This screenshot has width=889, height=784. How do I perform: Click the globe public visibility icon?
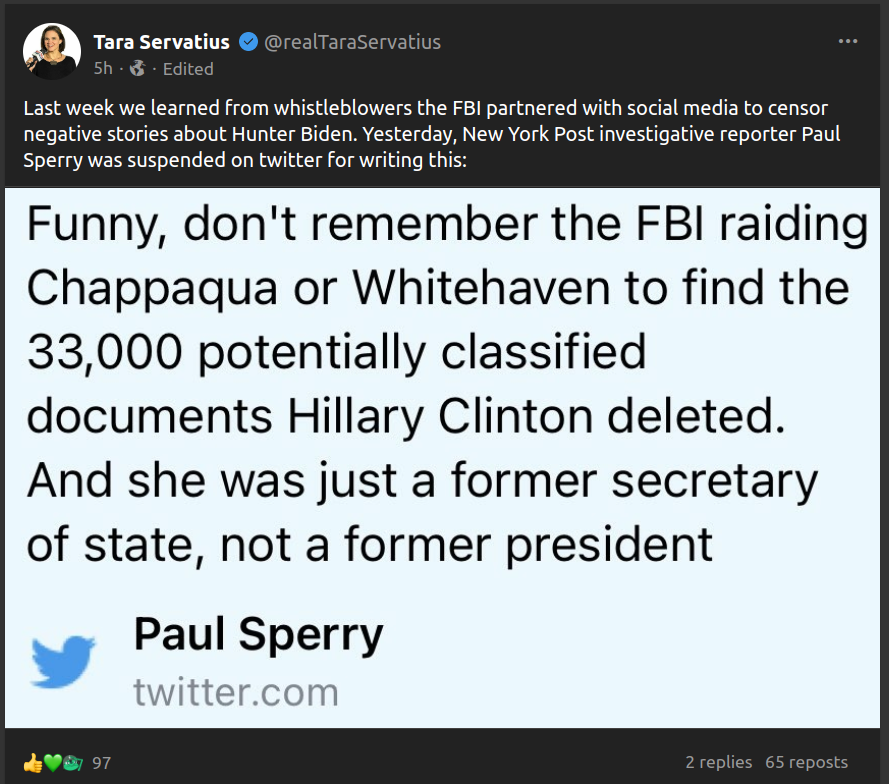138,69
